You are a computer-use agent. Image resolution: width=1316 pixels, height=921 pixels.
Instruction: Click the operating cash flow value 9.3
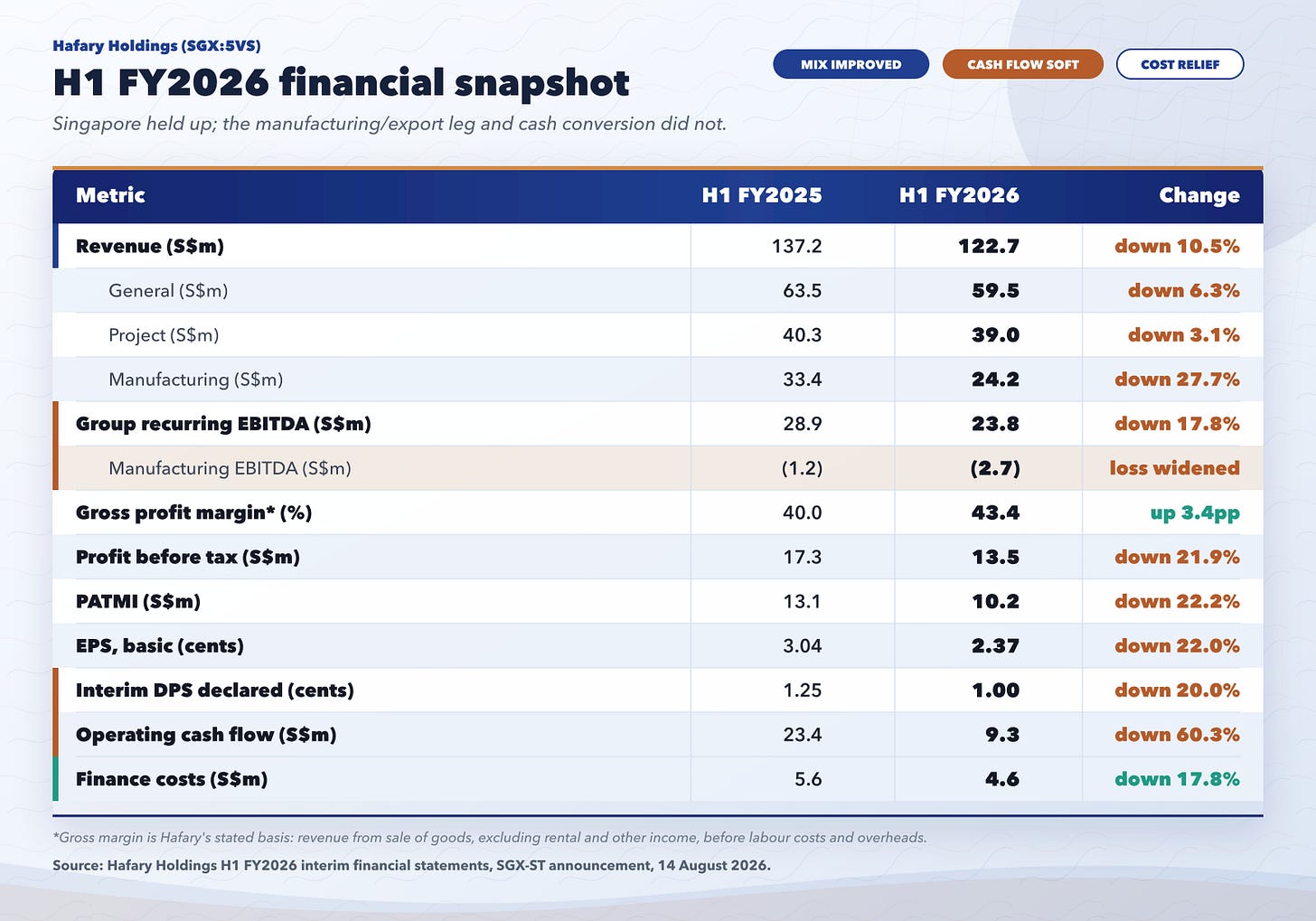pyautogui.click(x=1002, y=734)
